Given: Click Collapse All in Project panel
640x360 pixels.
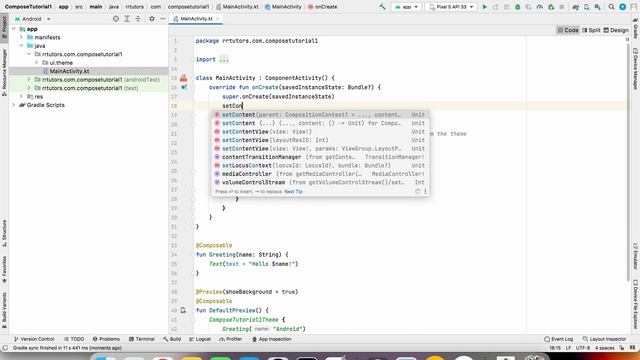Looking at the screenshot, I should pyautogui.click(x=138, y=19).
